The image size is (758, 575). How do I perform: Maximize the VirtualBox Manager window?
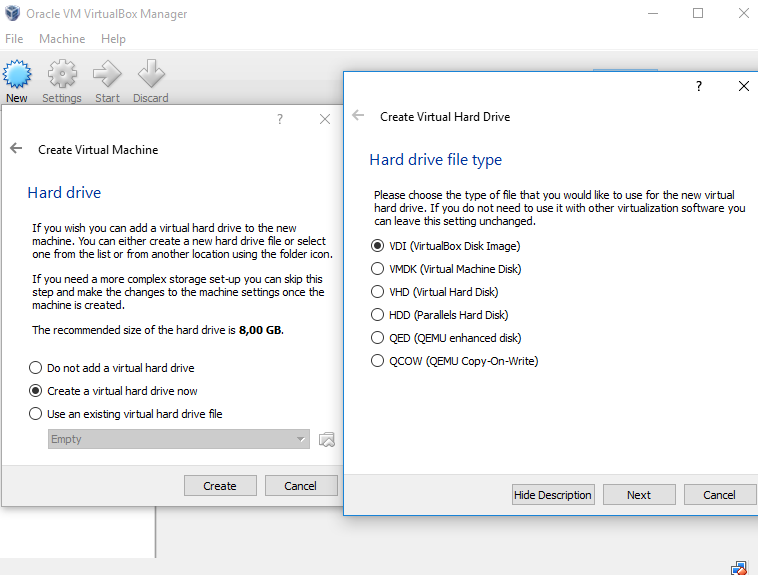[x=698, y=13]
